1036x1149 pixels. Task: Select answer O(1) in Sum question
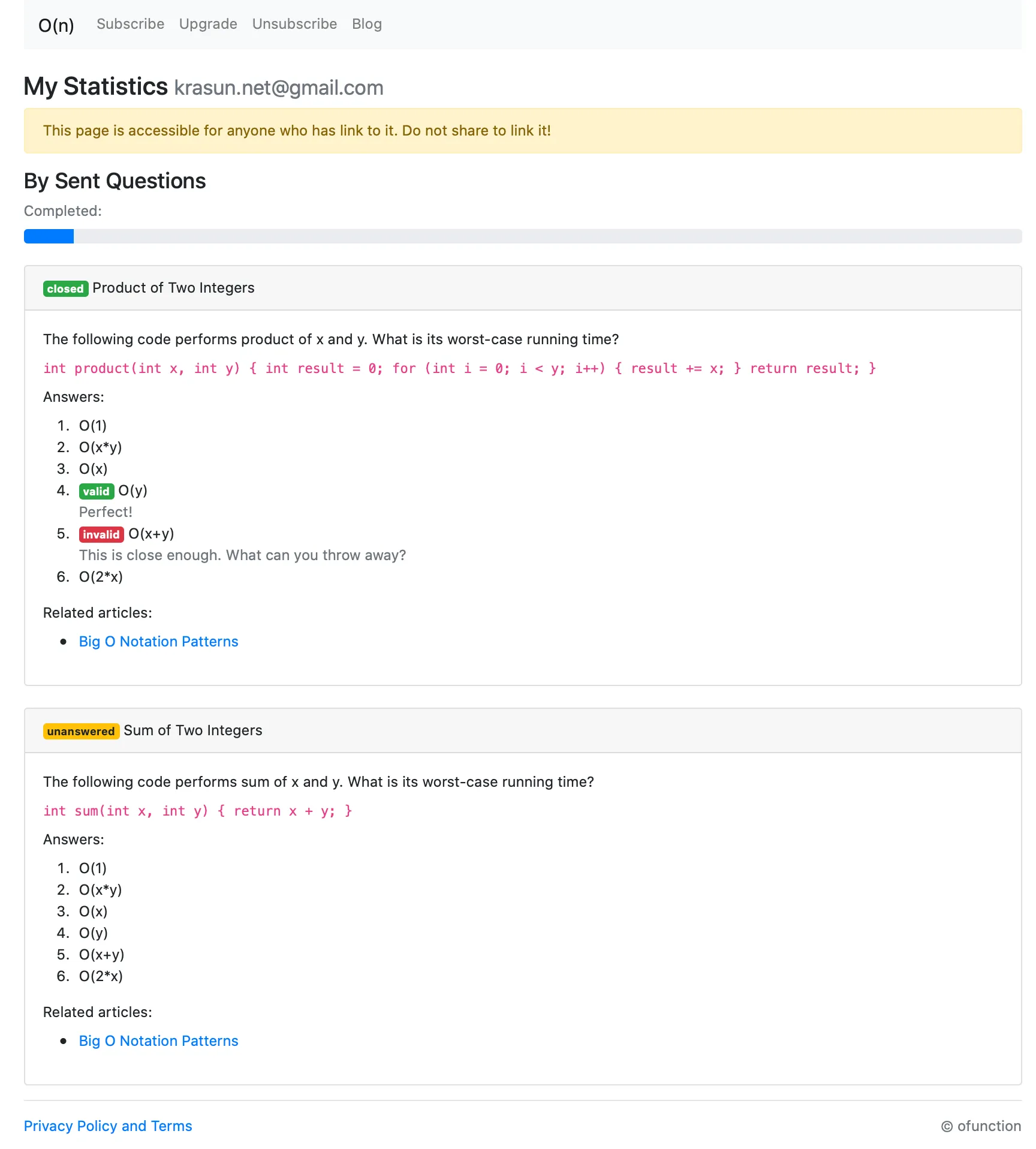coord(92,868)
